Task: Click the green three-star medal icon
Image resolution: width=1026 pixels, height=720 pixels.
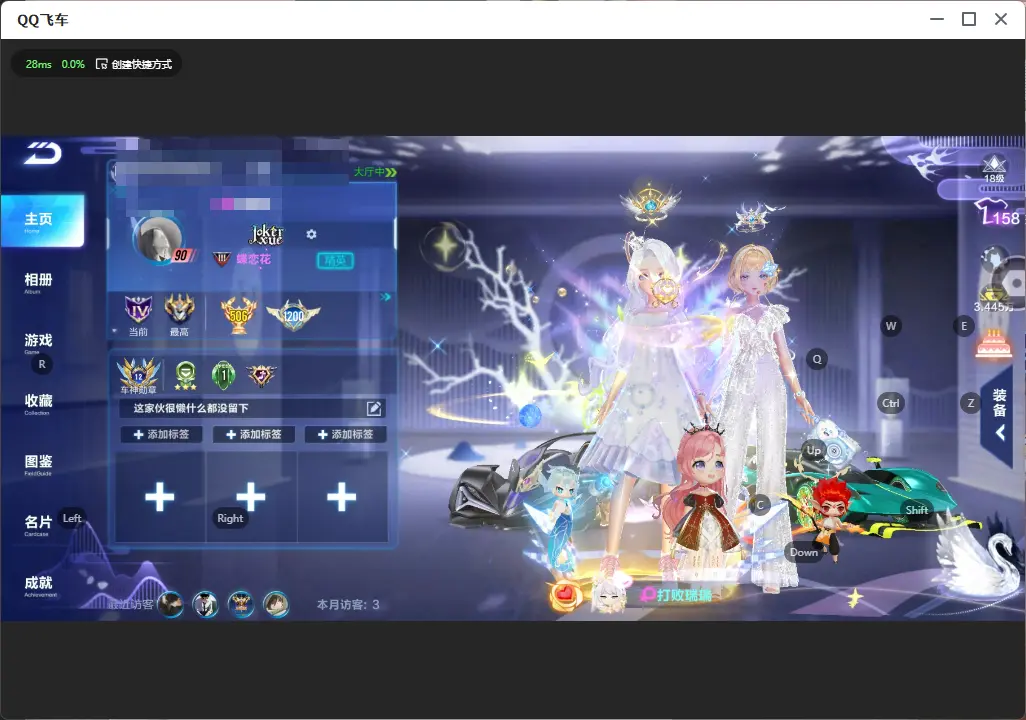Action: pos(186,375)
